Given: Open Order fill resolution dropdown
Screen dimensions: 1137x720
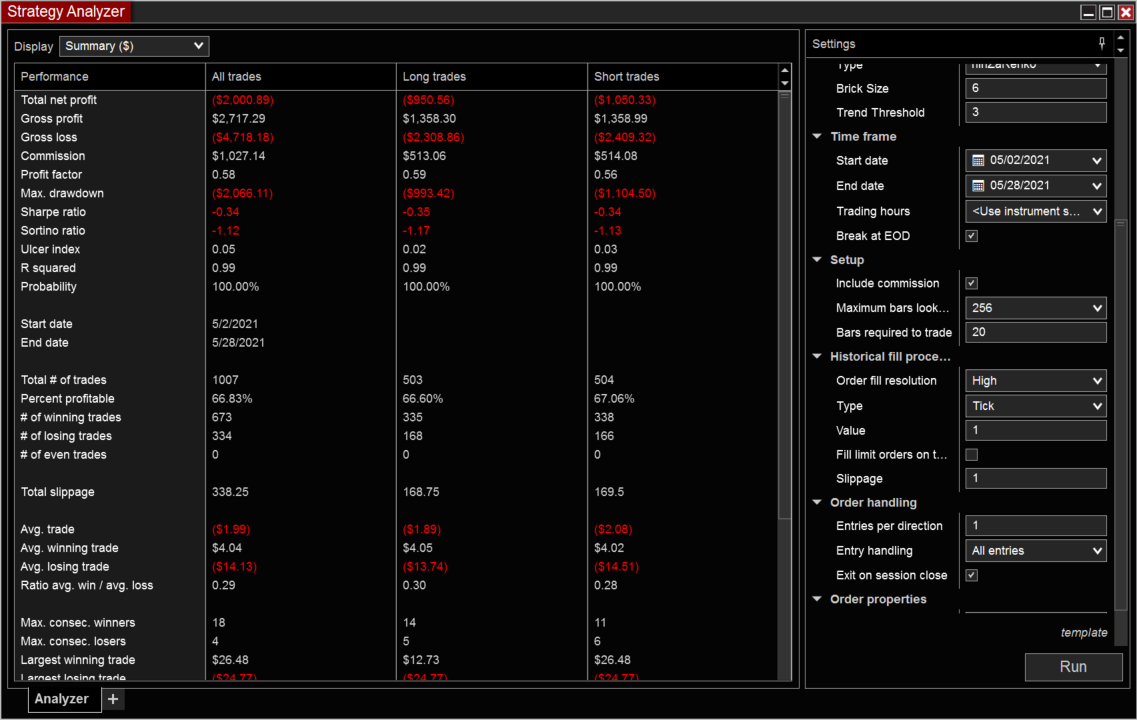Looking at the screenshot, I should pos(1035,381).
